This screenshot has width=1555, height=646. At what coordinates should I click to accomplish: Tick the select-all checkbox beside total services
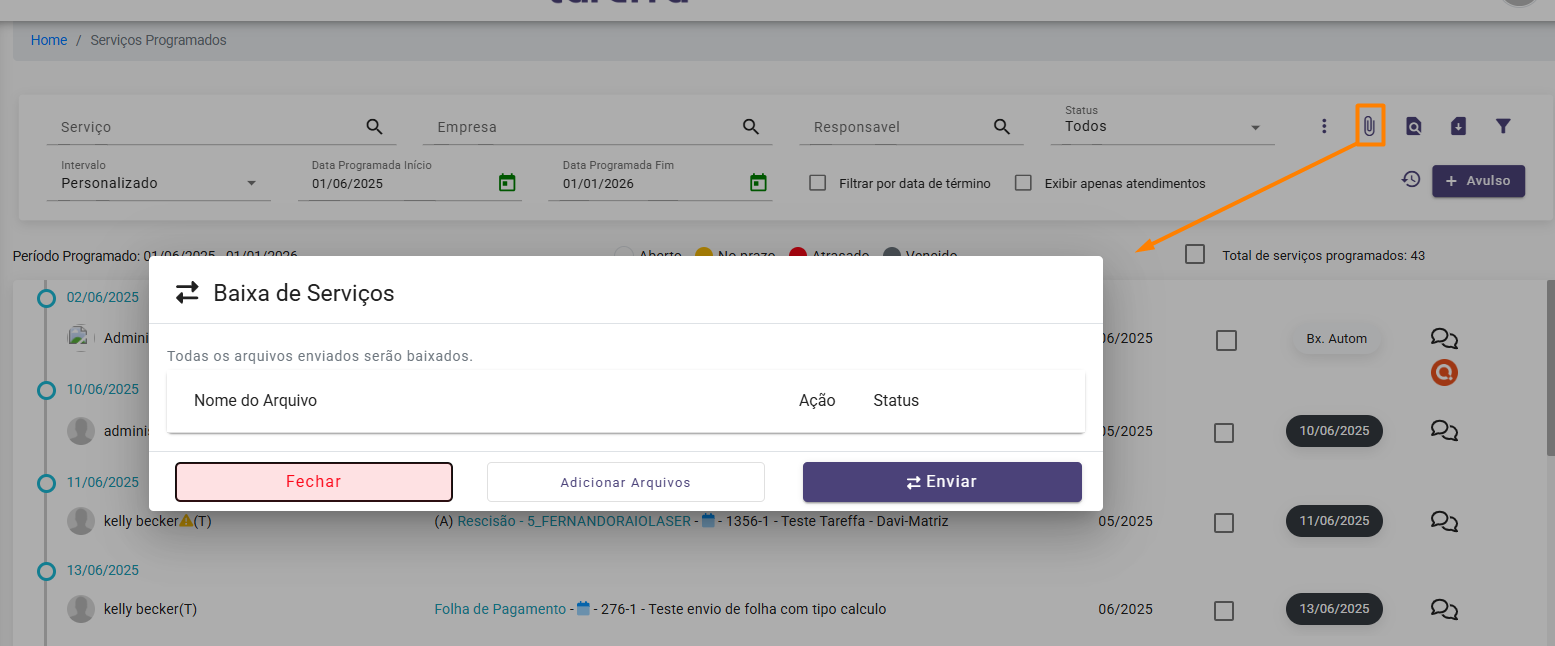pyautogui.click(x=1194, y=254)
